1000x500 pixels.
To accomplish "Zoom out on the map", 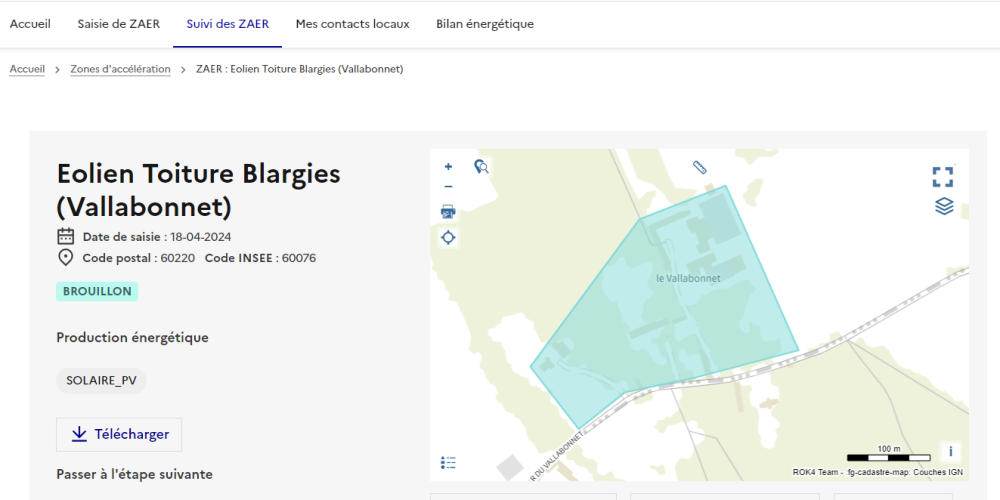I will click(448, 187).
